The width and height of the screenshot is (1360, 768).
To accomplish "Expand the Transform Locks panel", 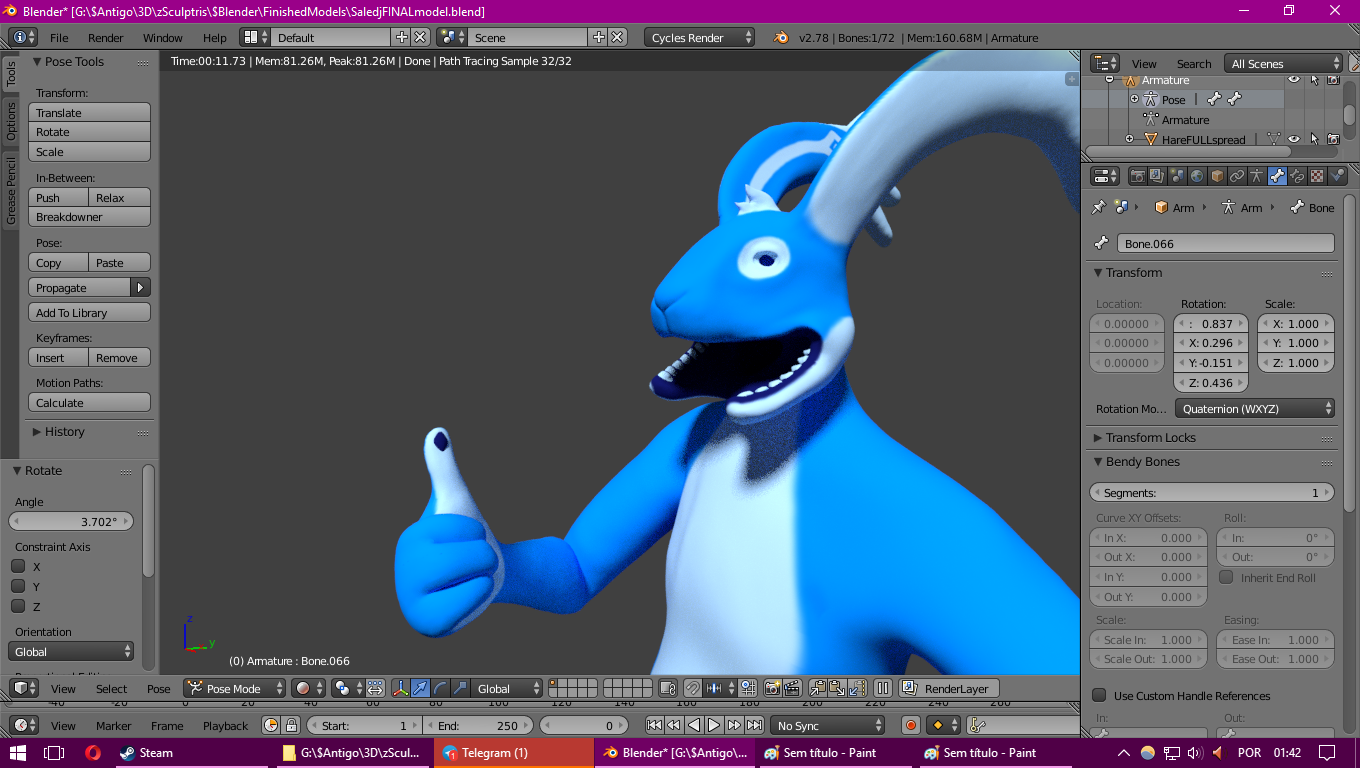I will point(1150,438).
